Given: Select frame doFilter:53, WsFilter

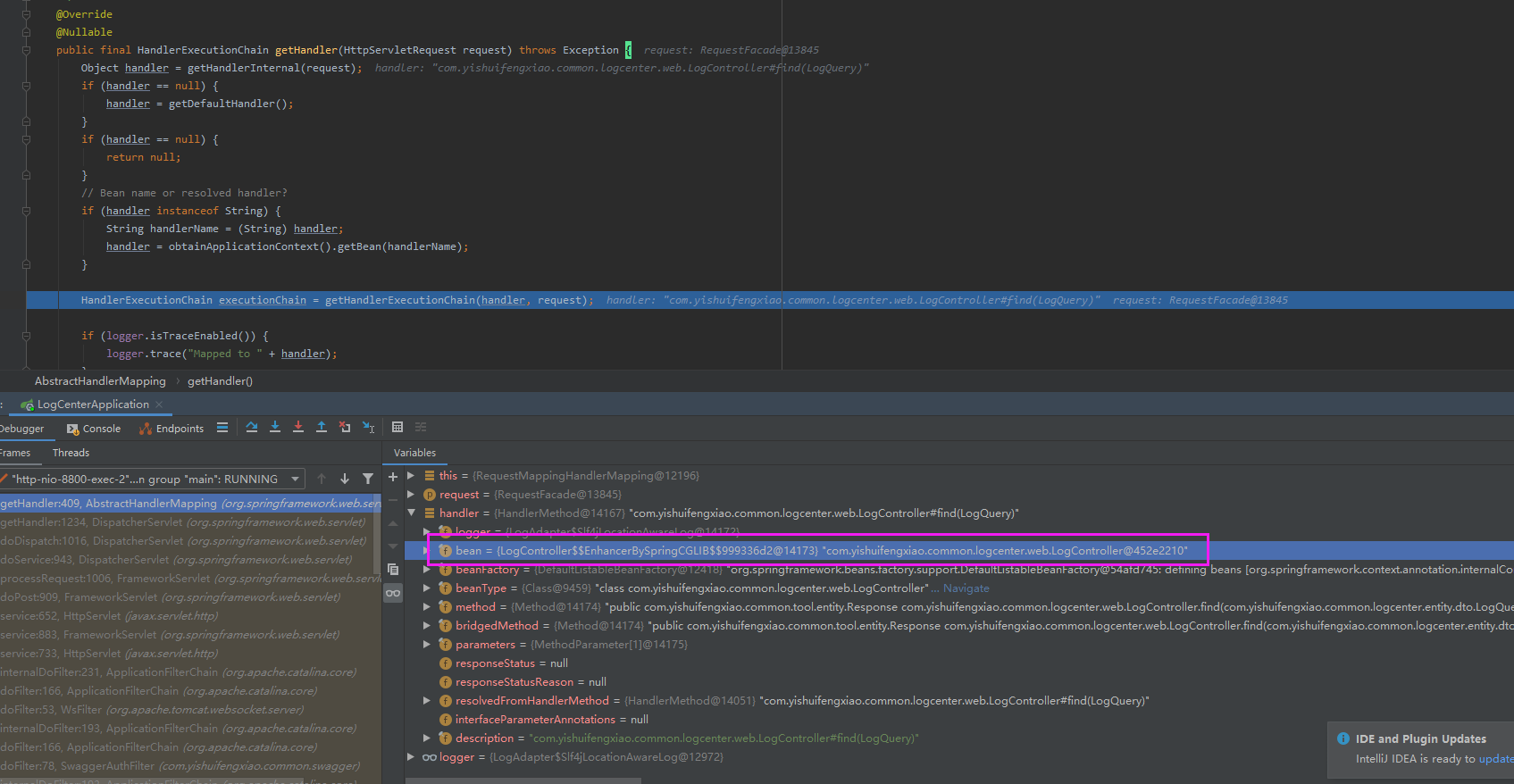Looking at the screenshot, I should (x=190, y=710).
